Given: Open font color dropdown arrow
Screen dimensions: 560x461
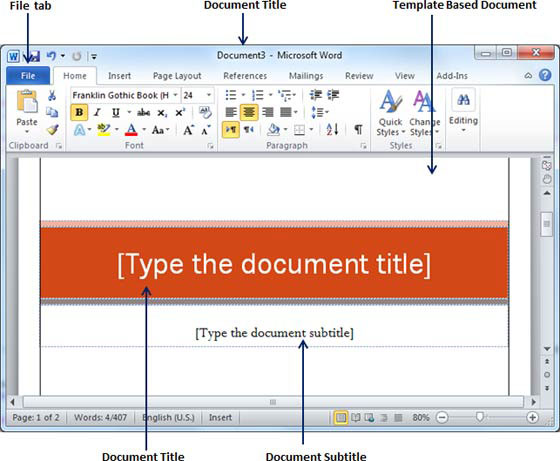Looking at the screenshot, I should click(144, 129).
